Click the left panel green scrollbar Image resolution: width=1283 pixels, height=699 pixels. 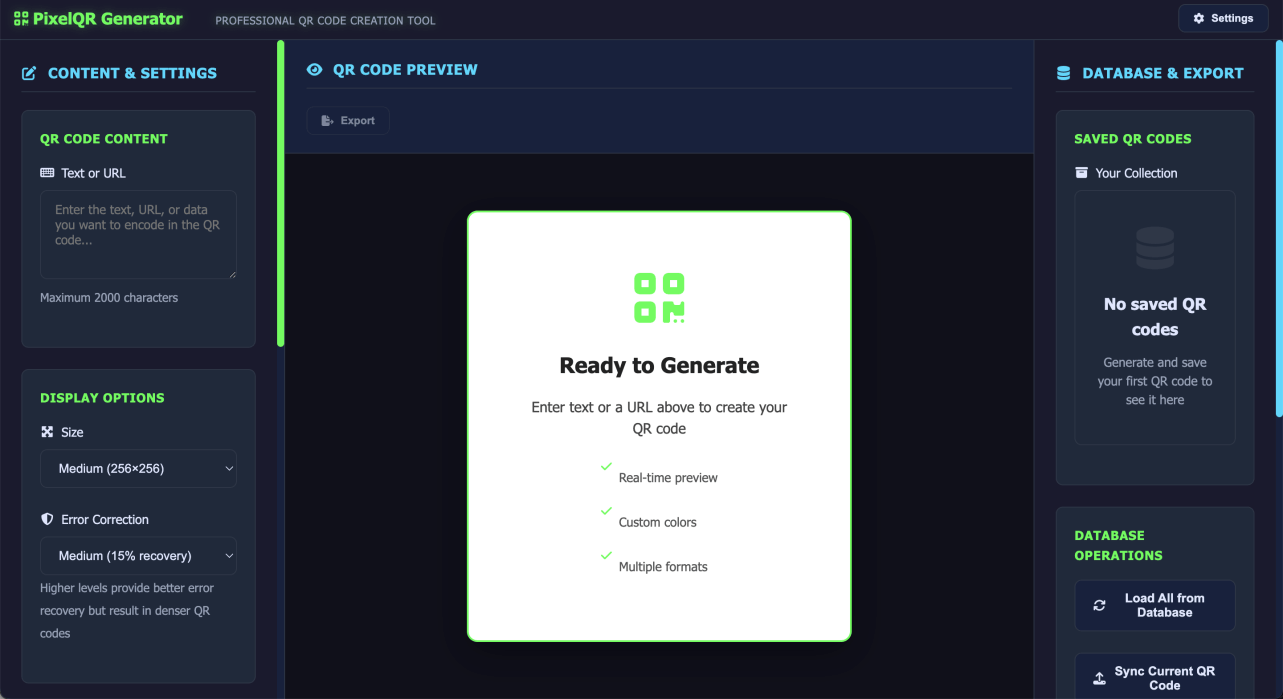(281, 193)
